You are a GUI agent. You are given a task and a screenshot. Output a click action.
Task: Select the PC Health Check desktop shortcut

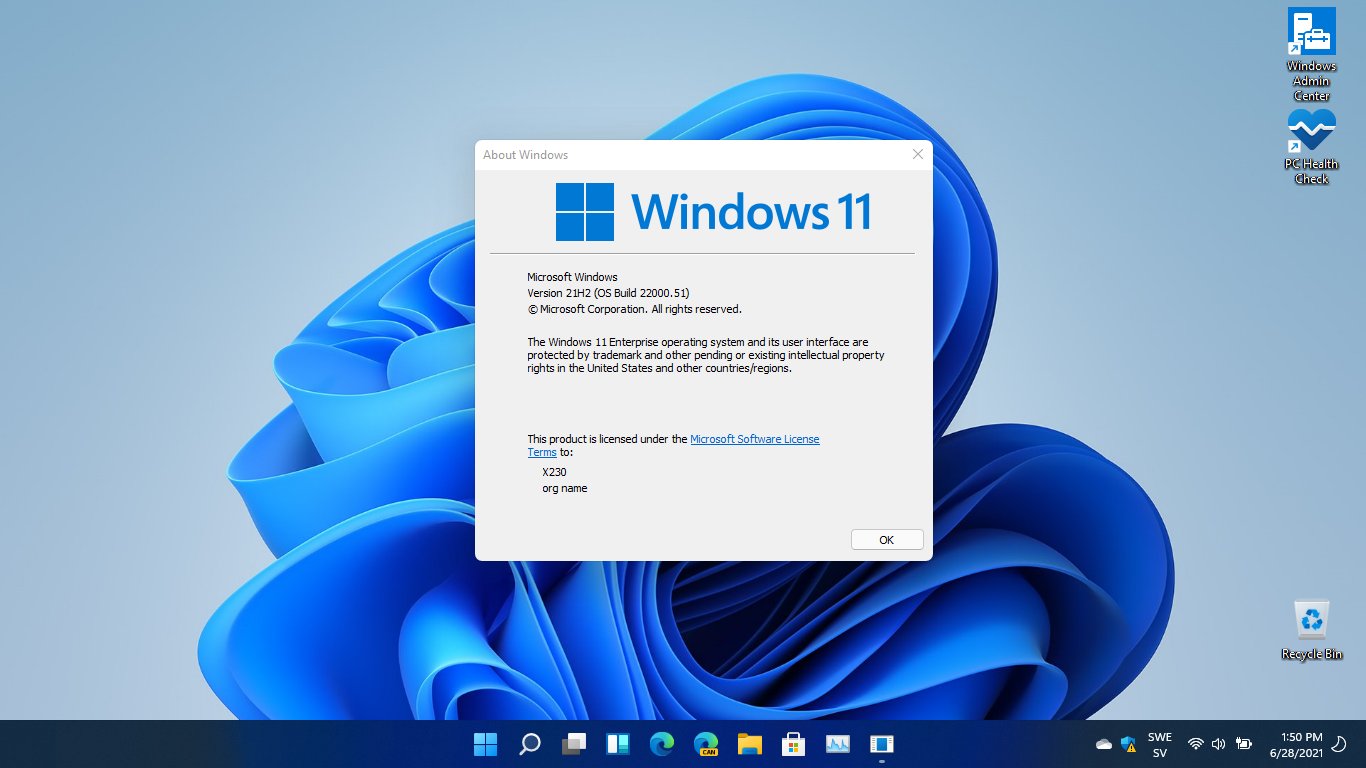point(1312,146)
